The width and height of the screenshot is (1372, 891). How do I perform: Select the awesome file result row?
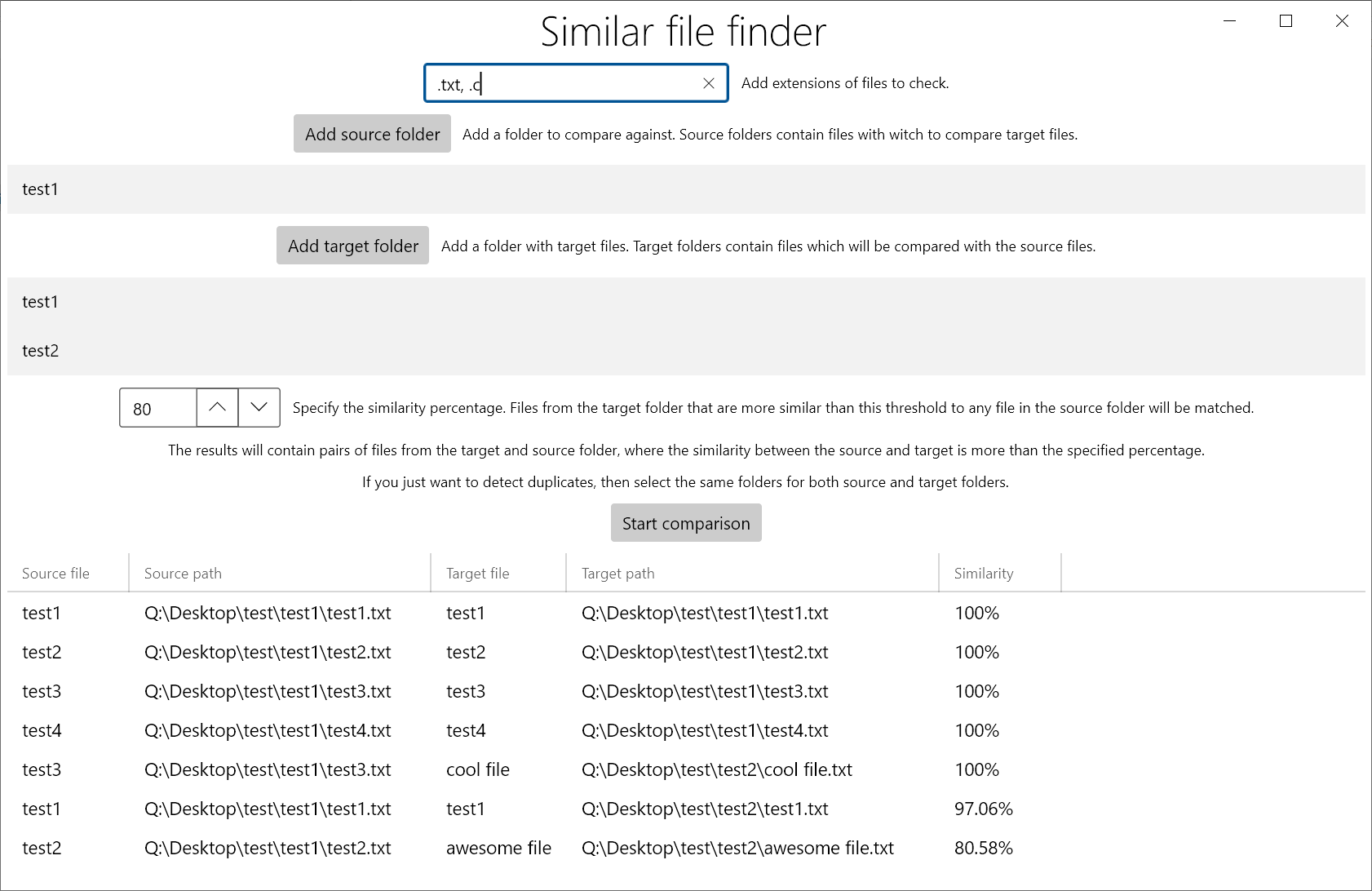click(498, 848)
